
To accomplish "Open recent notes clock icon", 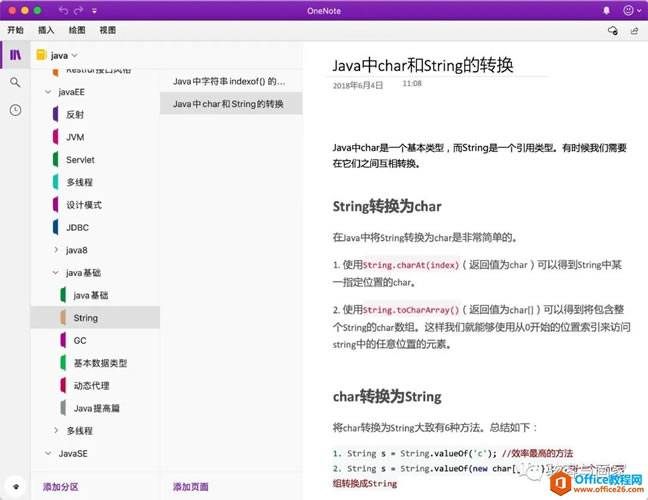I will [15, 110].
